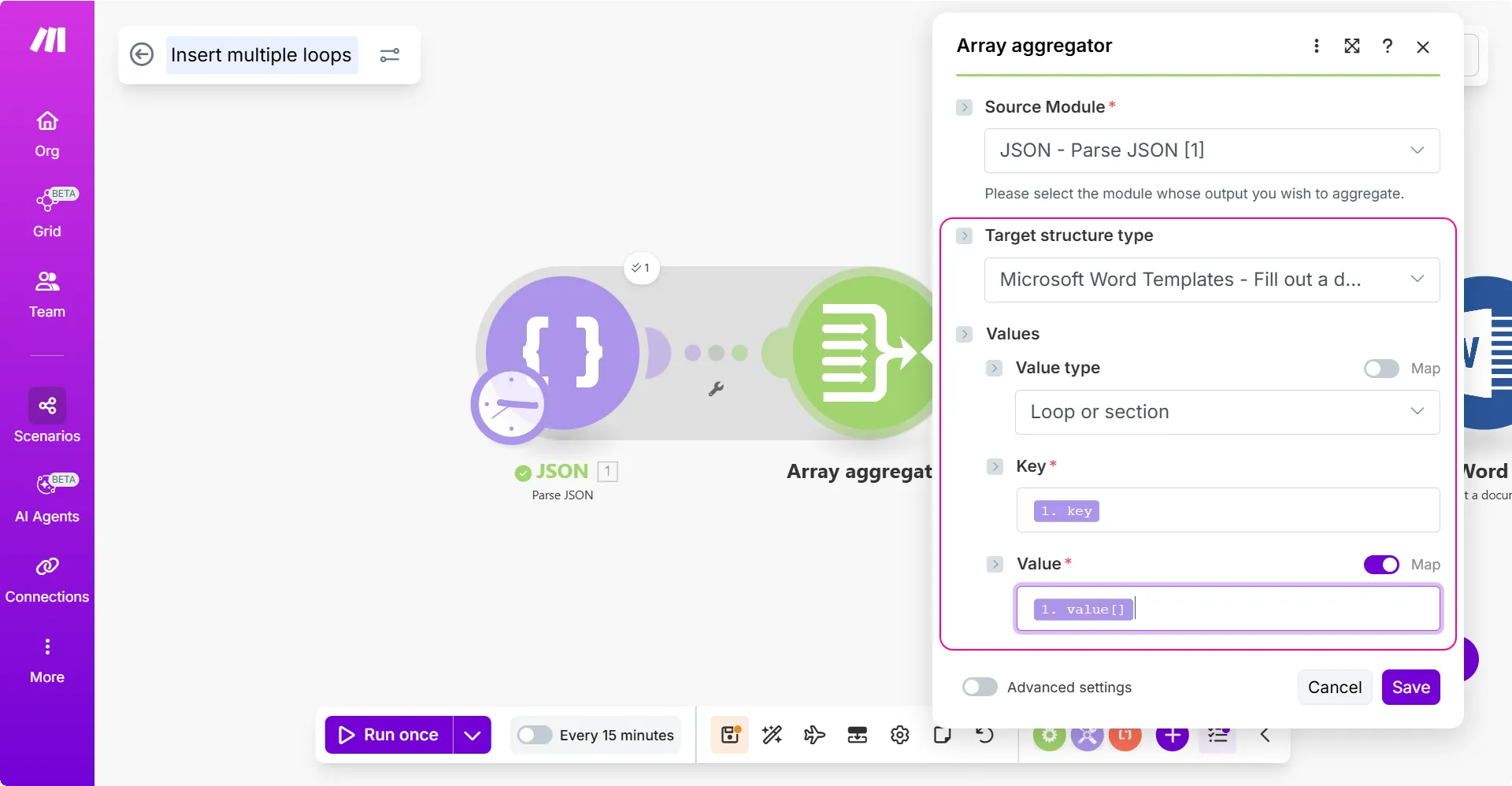The height and width of the screenshot is (786, 1512).
Task: Open scenario inputs and outputs icon
Action: 858,735
